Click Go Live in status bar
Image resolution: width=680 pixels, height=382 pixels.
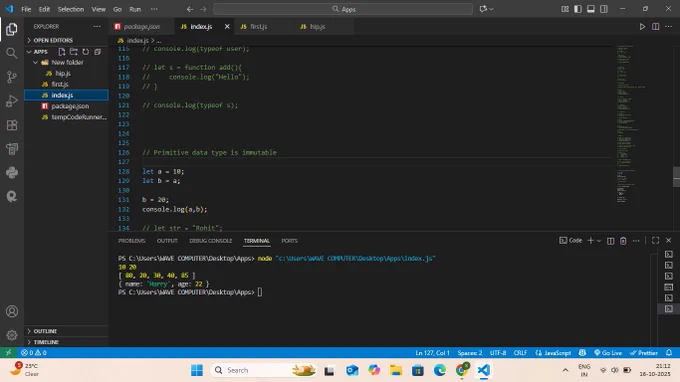[x=608, y=353]
